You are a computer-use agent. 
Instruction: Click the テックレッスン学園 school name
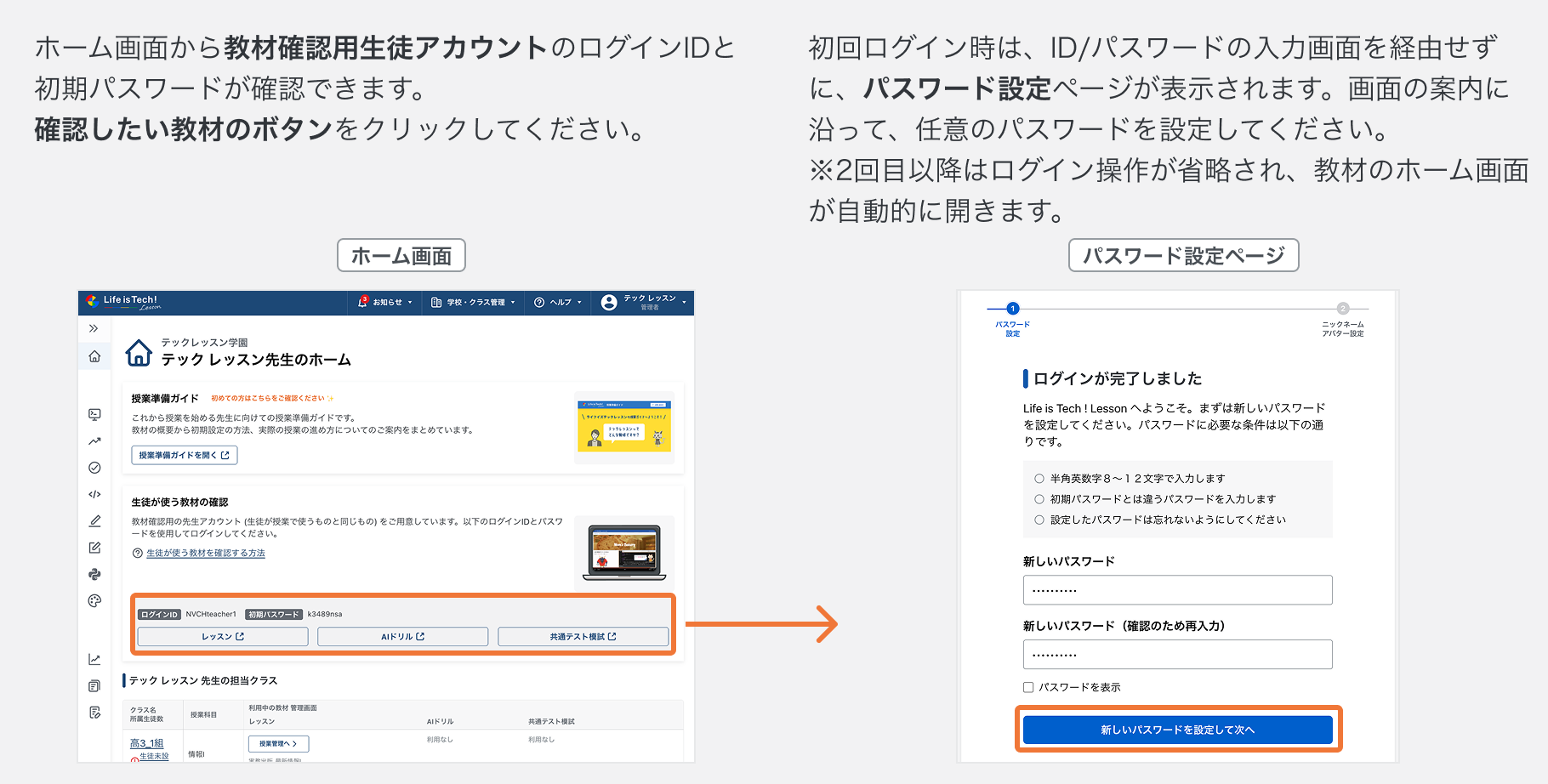tap(204, 343)
